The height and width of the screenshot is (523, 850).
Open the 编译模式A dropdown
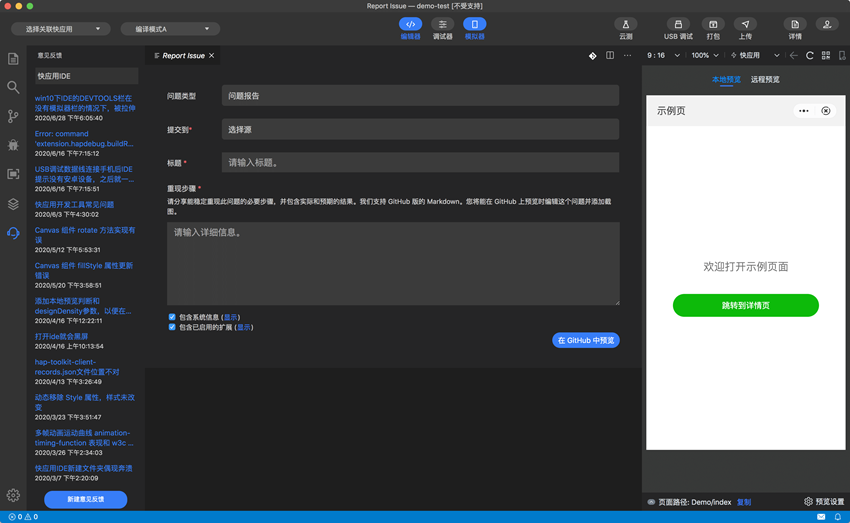pyautogui.click(x=170, y=29)
